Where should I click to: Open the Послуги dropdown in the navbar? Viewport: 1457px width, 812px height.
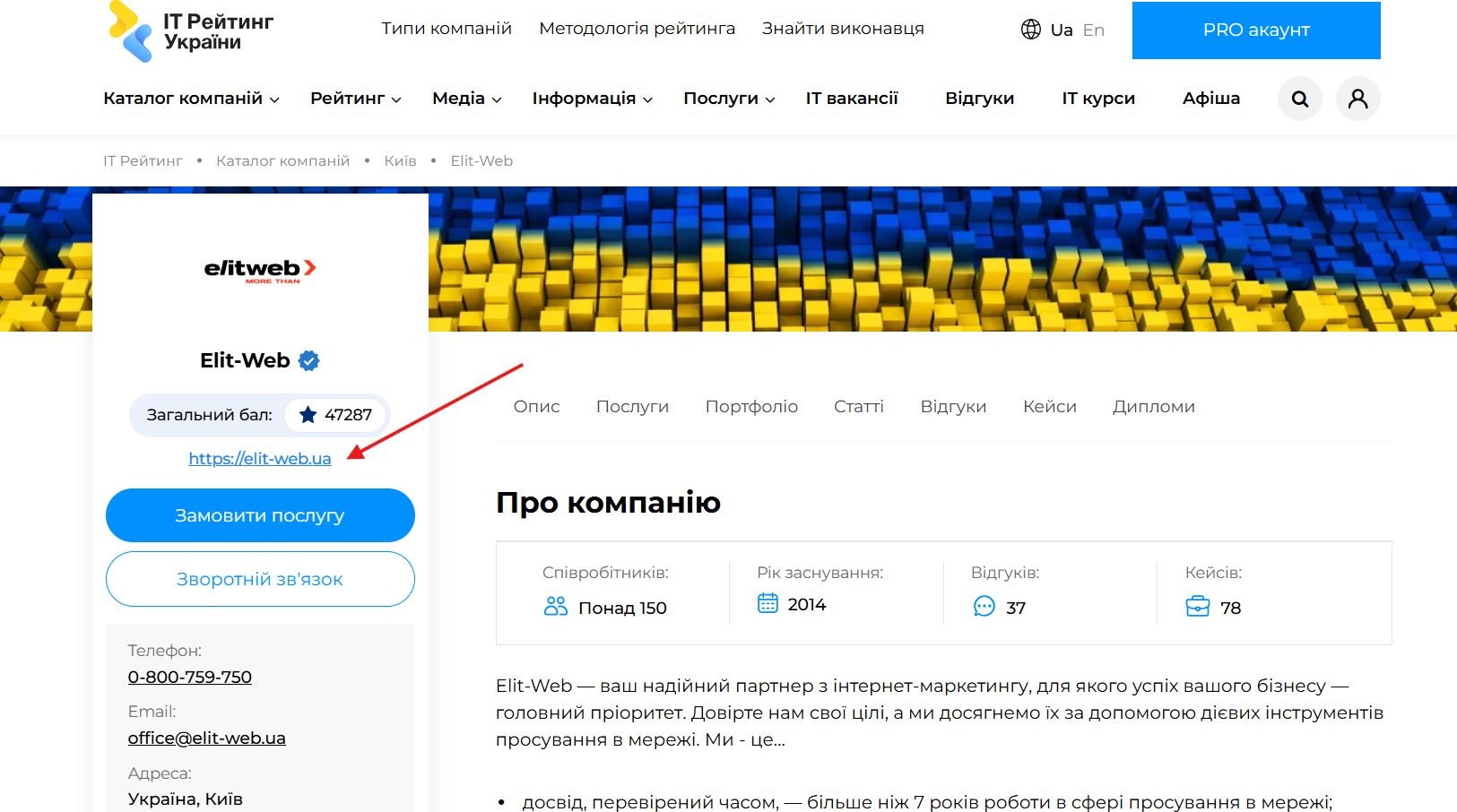pos(729,99)
